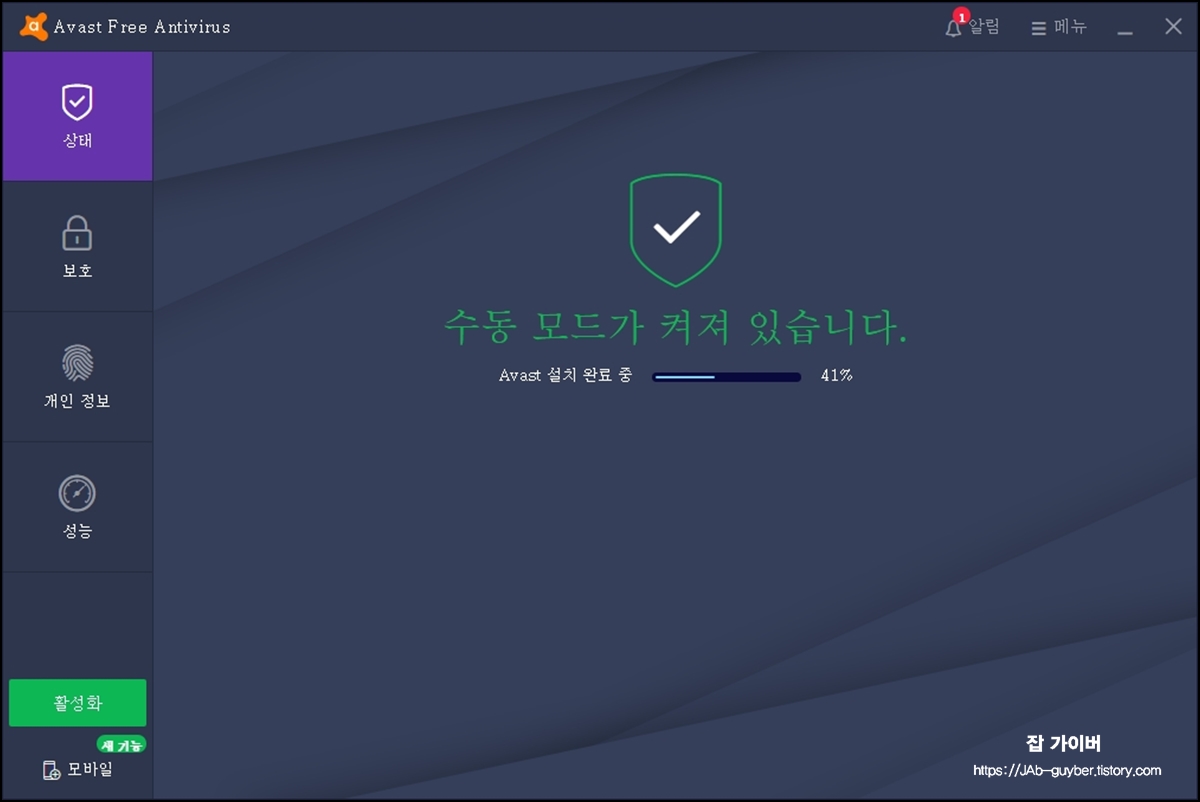Image resolution: width=1200 pixels, height=802 pixels.
Task: Open the 보호 (Protection) lock tab
Action: click(x=77, y=246)
